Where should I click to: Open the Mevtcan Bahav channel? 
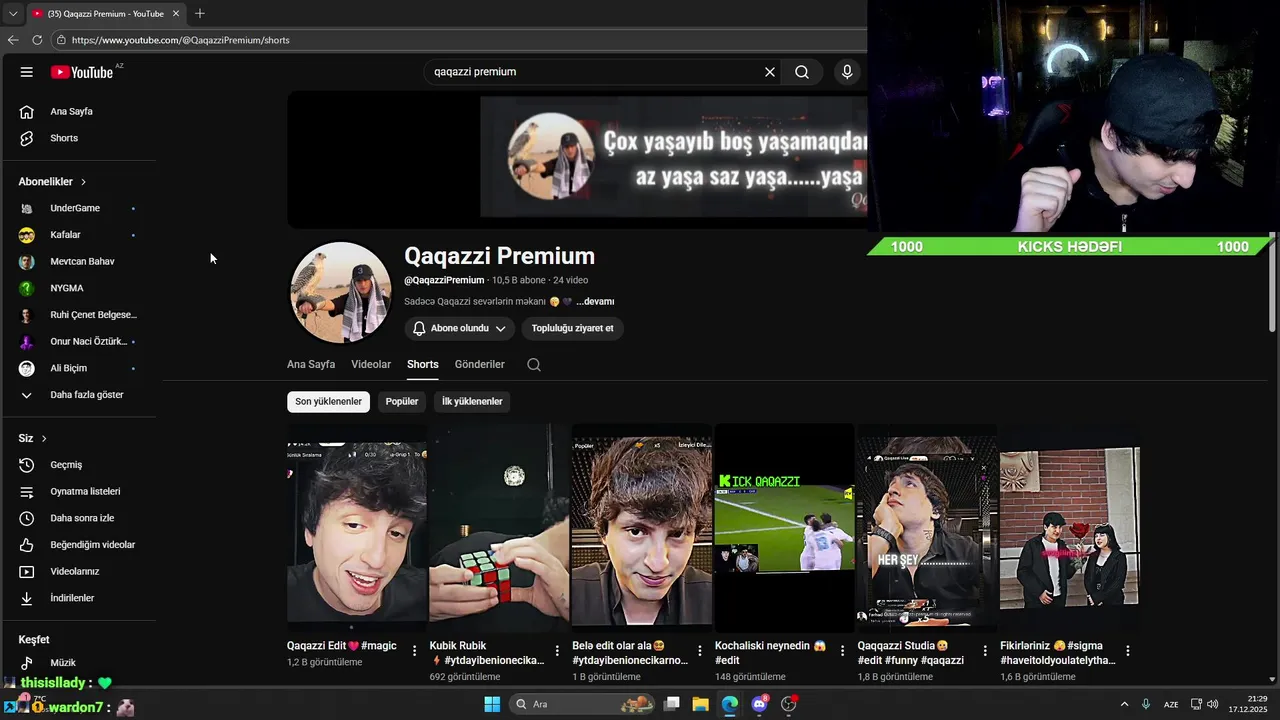point(80,261)
